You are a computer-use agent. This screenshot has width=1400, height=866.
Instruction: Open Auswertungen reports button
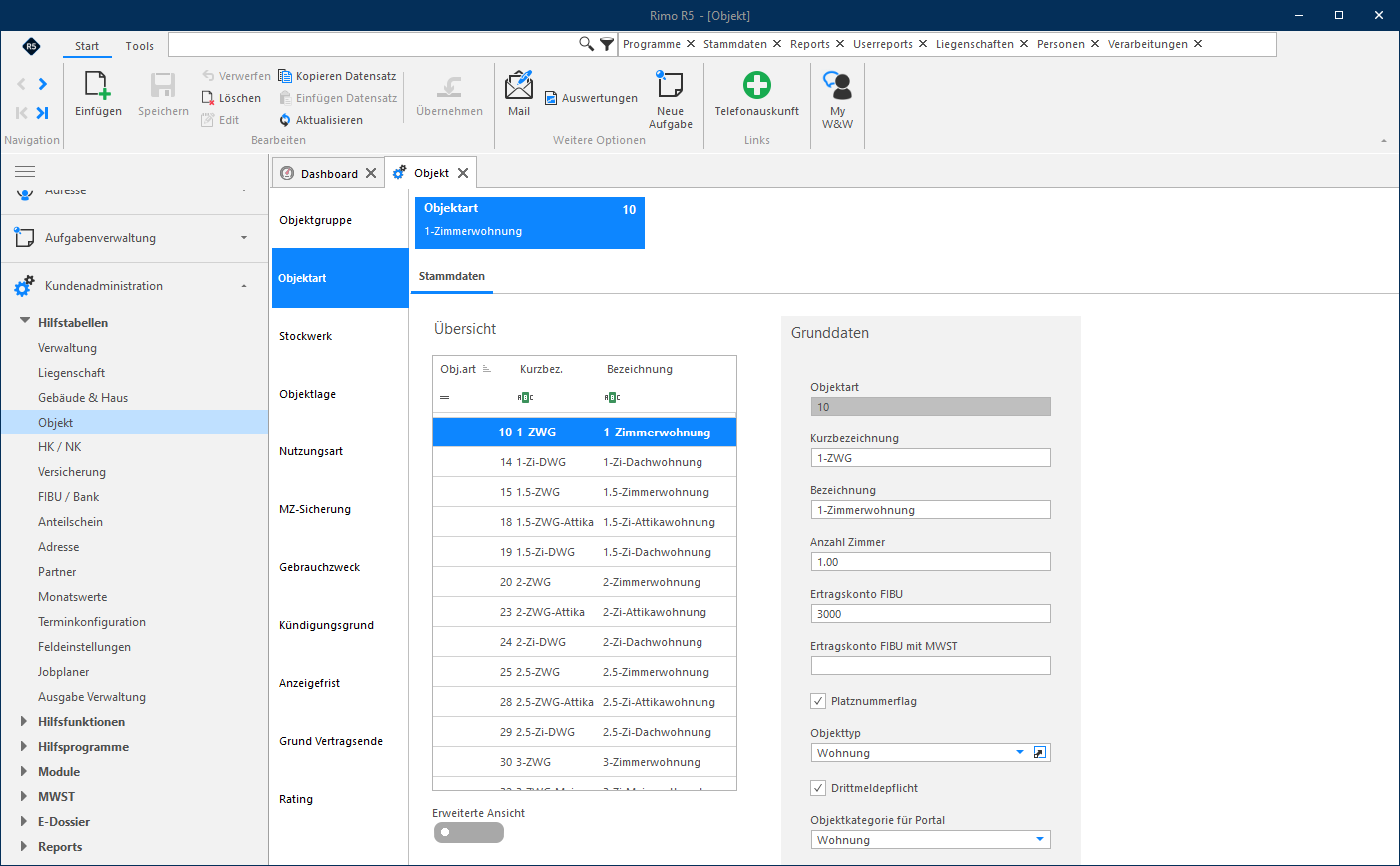pyautogui.click(x=591, y=98)
